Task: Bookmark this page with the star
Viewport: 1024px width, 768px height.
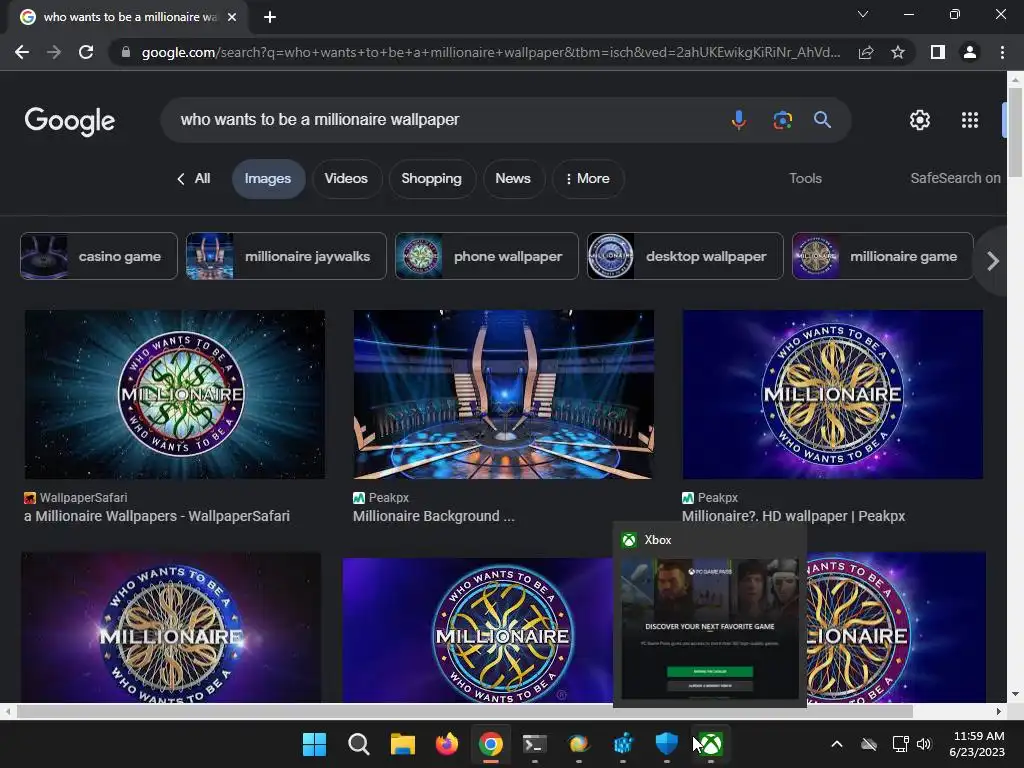Action: click(898, 52)
